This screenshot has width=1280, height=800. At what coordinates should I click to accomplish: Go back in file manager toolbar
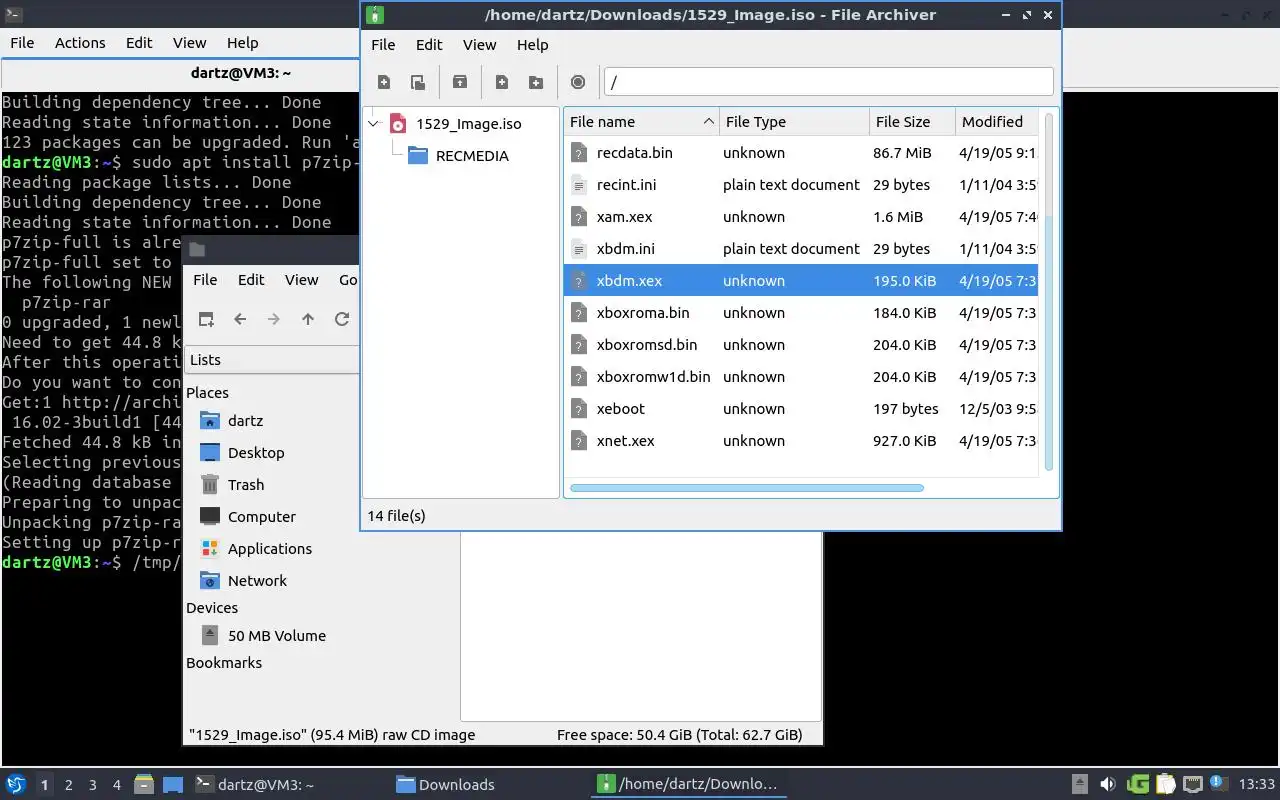click(240, 319)
